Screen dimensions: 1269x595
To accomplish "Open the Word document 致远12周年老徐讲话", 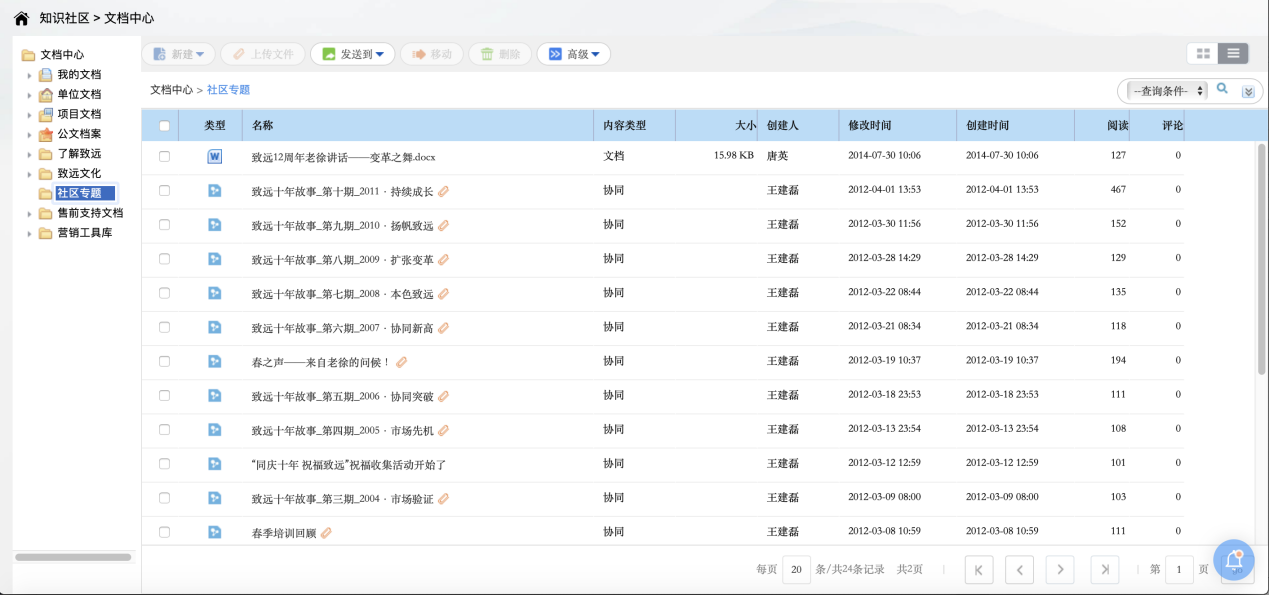I will click(x=345, y=156).
